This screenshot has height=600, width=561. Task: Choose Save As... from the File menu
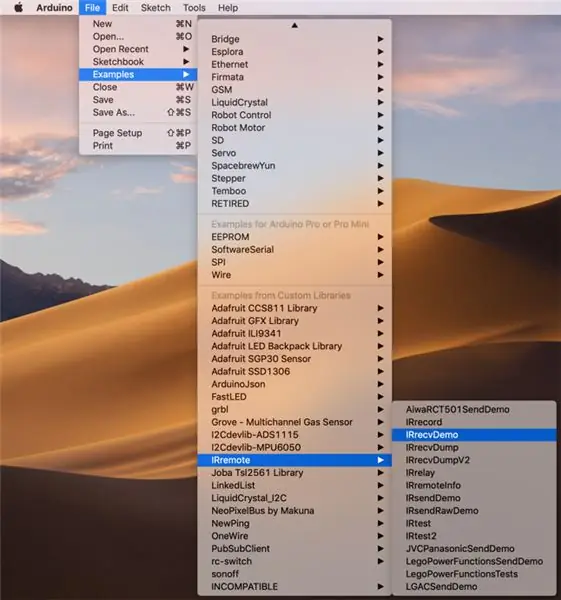pyautogui.click(x=138, y=112)
